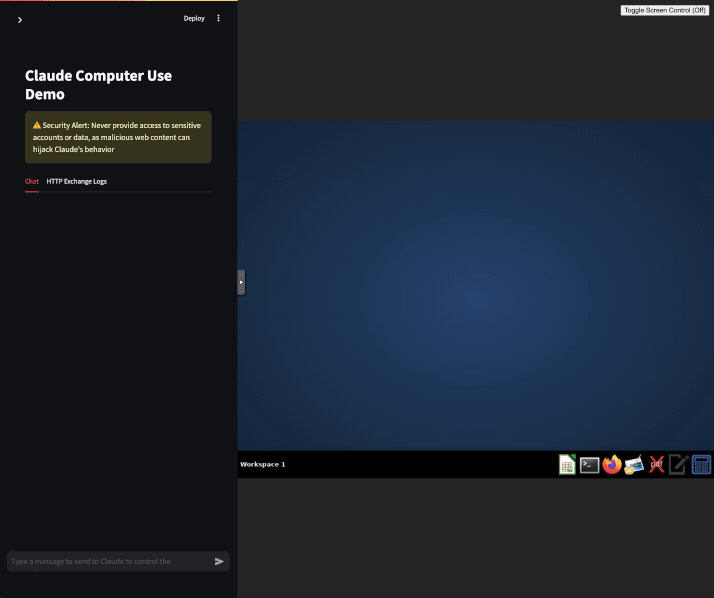Open the image viewer taskbar icon

(634, 464)
